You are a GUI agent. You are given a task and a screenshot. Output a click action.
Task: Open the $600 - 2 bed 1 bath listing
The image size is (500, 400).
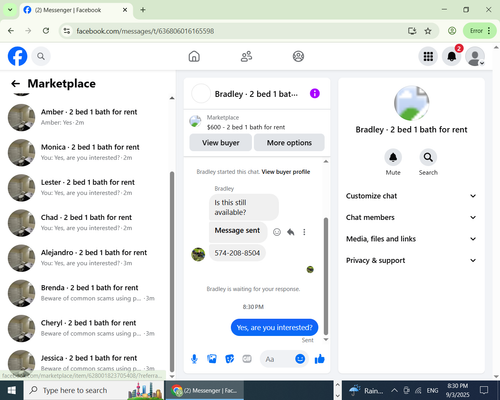[x=246, y=127]
